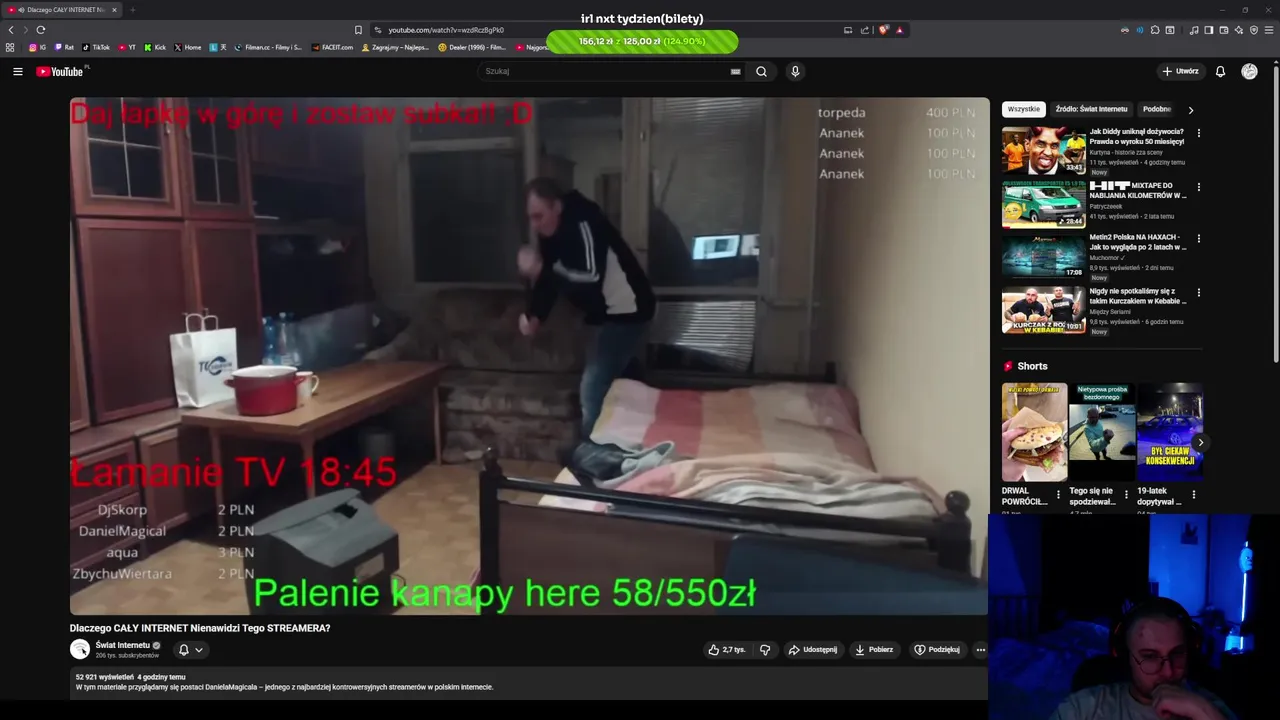Click the YouTube search magnifier button

click(x=761, y=71)
